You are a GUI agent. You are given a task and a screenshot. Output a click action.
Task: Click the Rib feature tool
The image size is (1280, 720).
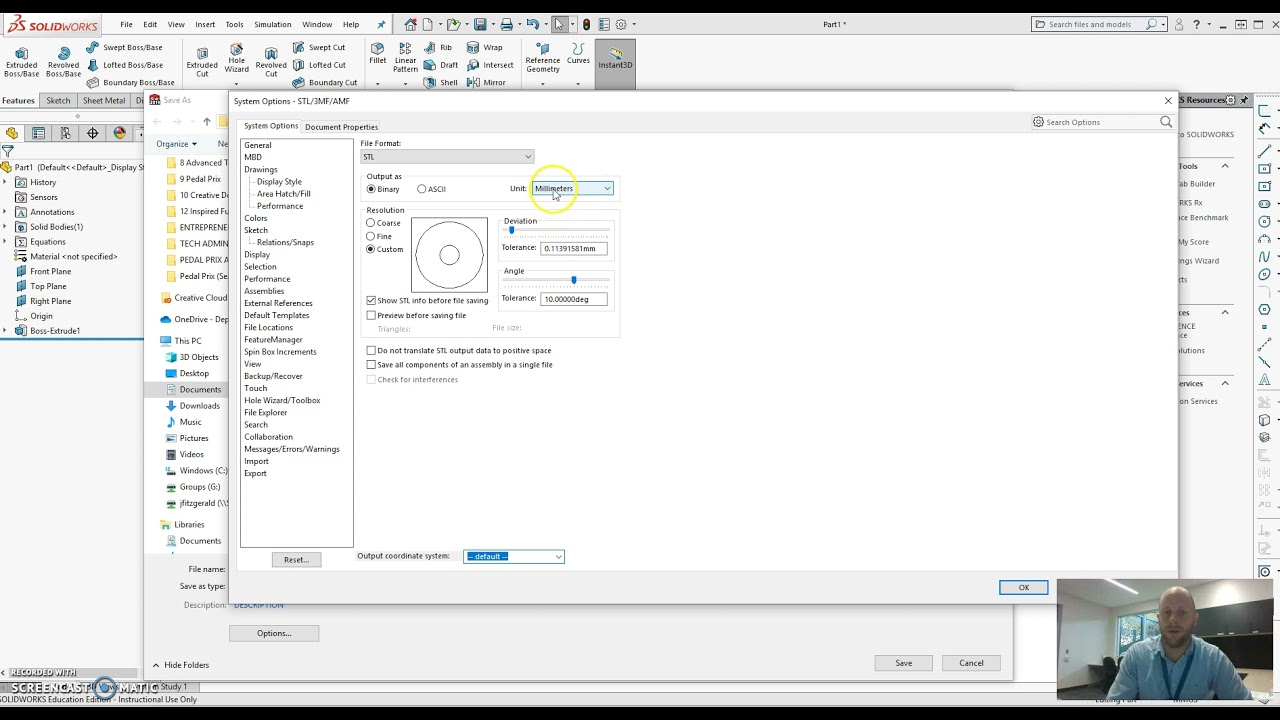pos(440,47)
